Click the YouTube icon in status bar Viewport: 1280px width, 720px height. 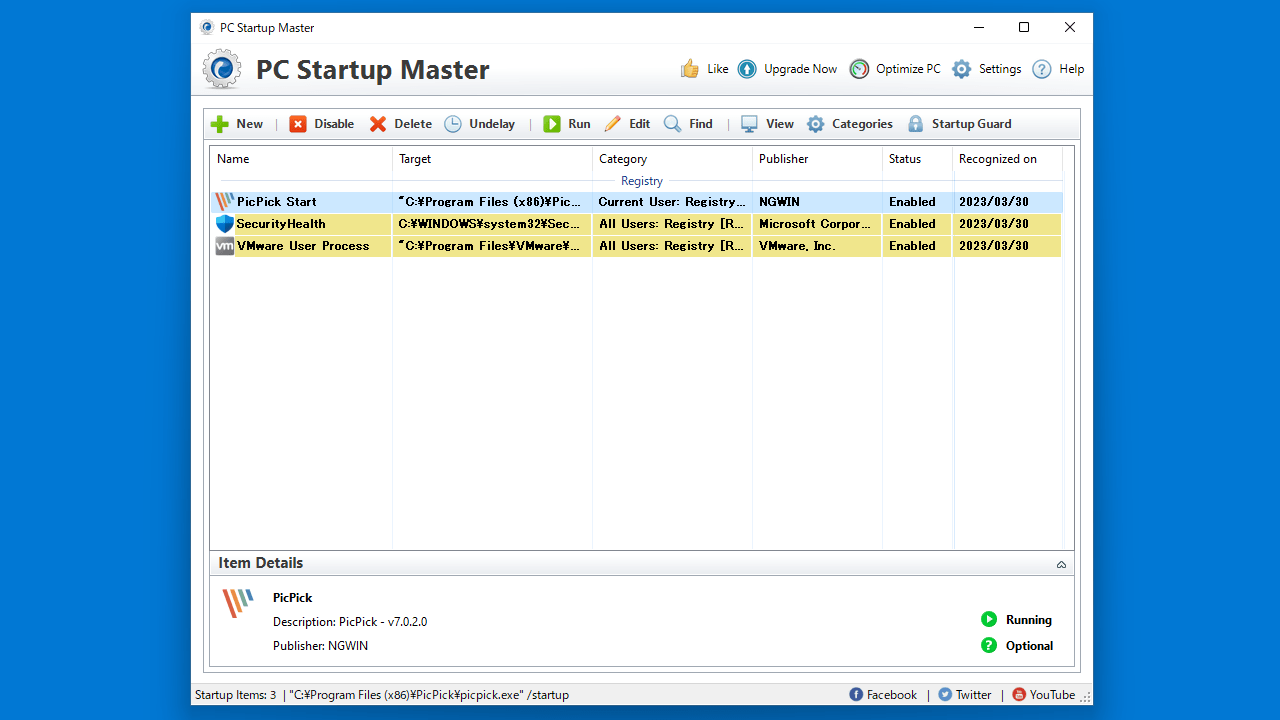coord(1019,694)
